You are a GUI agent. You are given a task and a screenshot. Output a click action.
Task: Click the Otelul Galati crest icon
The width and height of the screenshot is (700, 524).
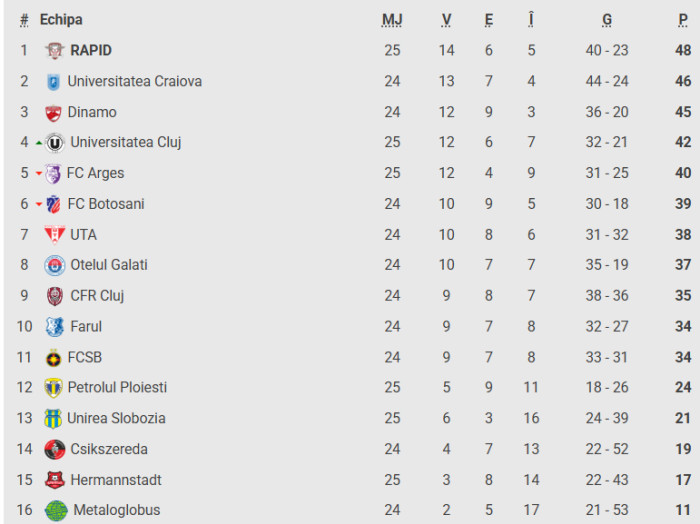click(x=54, y=266)
